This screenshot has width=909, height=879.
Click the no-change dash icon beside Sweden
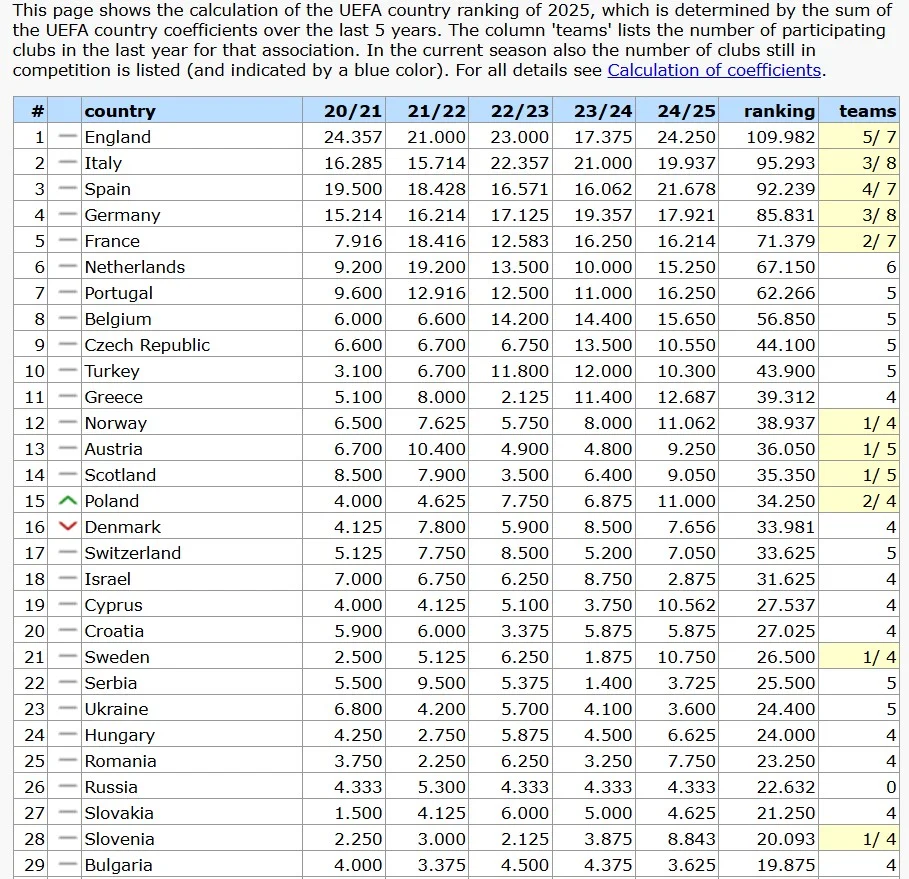[x=67, y=657]
